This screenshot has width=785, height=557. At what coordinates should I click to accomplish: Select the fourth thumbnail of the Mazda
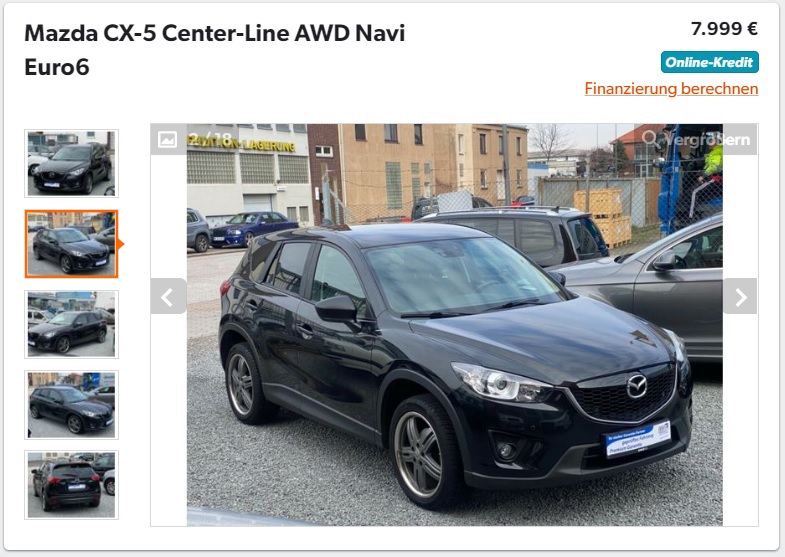pyautogui.click(x=72, y=405)
